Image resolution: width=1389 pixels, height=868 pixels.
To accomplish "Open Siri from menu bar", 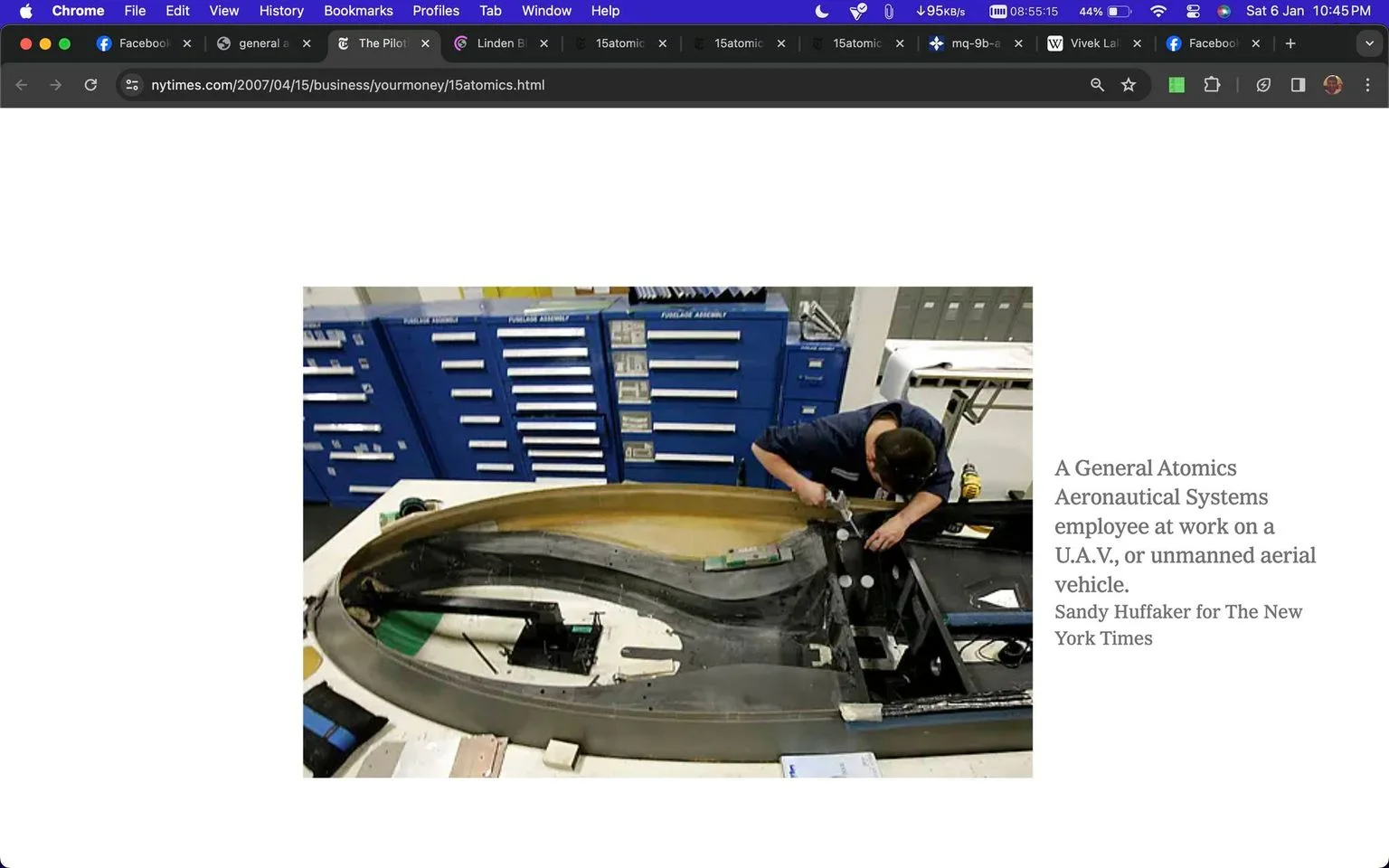I will [1224, 11].
